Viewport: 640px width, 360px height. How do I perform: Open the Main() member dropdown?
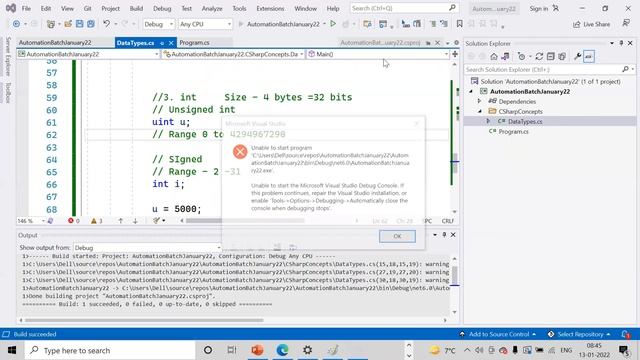point(378,54)
